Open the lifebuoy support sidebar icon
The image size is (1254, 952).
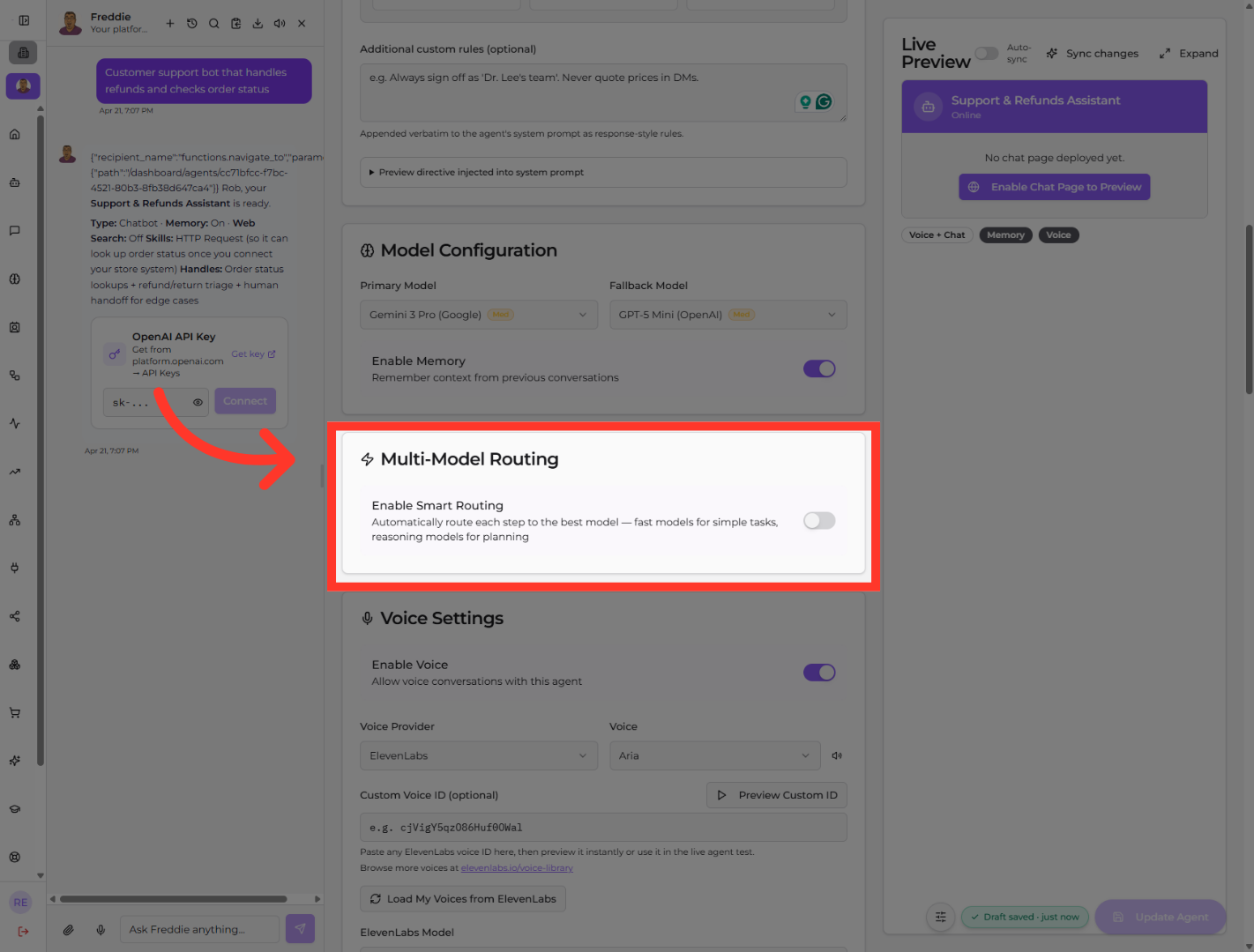pos(15,857)
